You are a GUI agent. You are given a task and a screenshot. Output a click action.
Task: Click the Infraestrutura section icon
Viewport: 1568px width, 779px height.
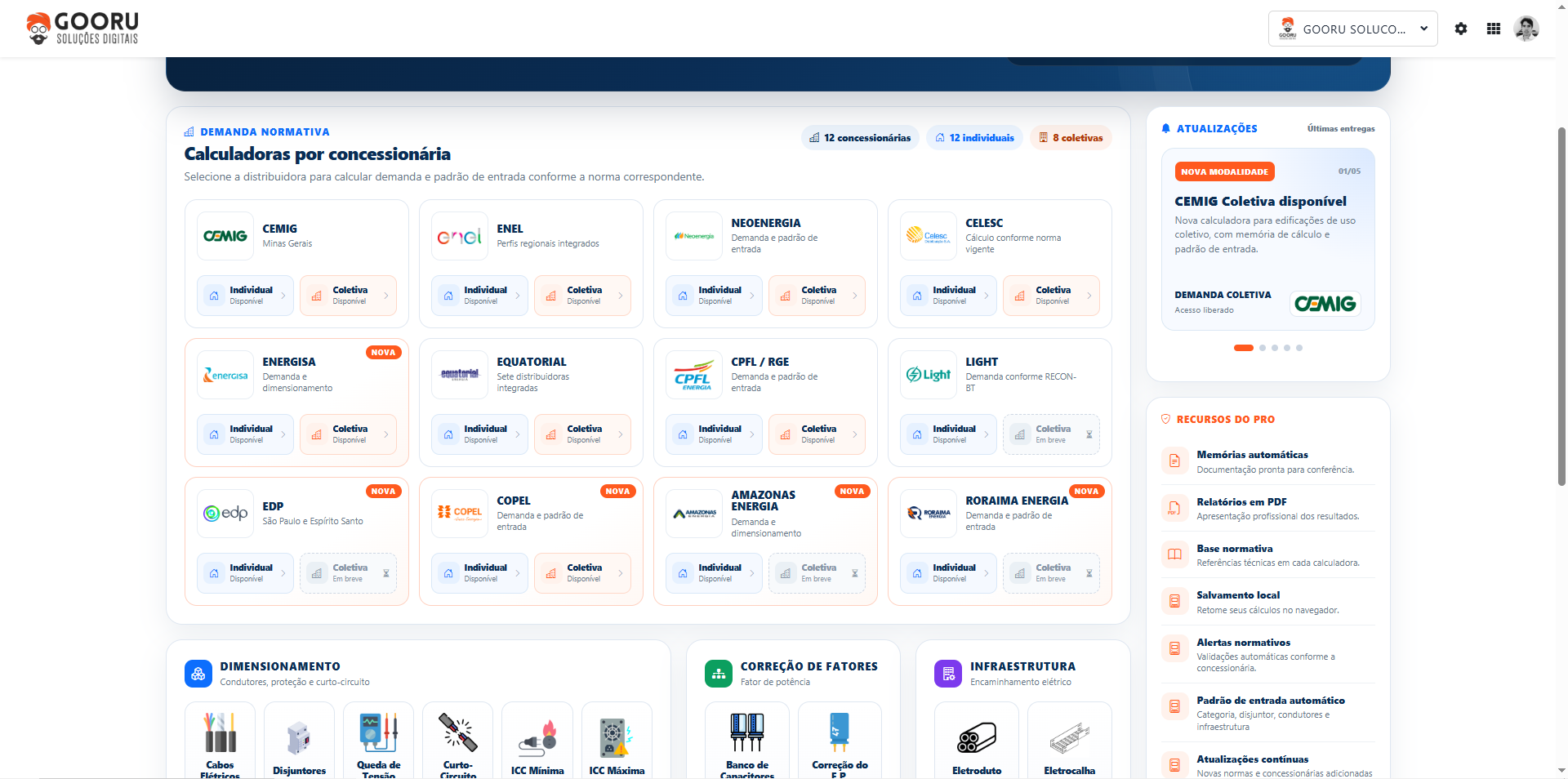point(948,674)
